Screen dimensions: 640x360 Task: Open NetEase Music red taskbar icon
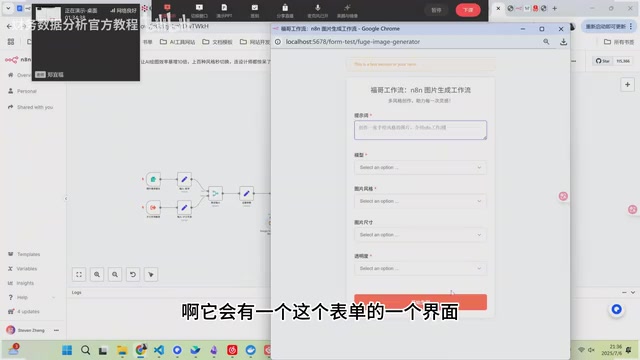(232, 350)
